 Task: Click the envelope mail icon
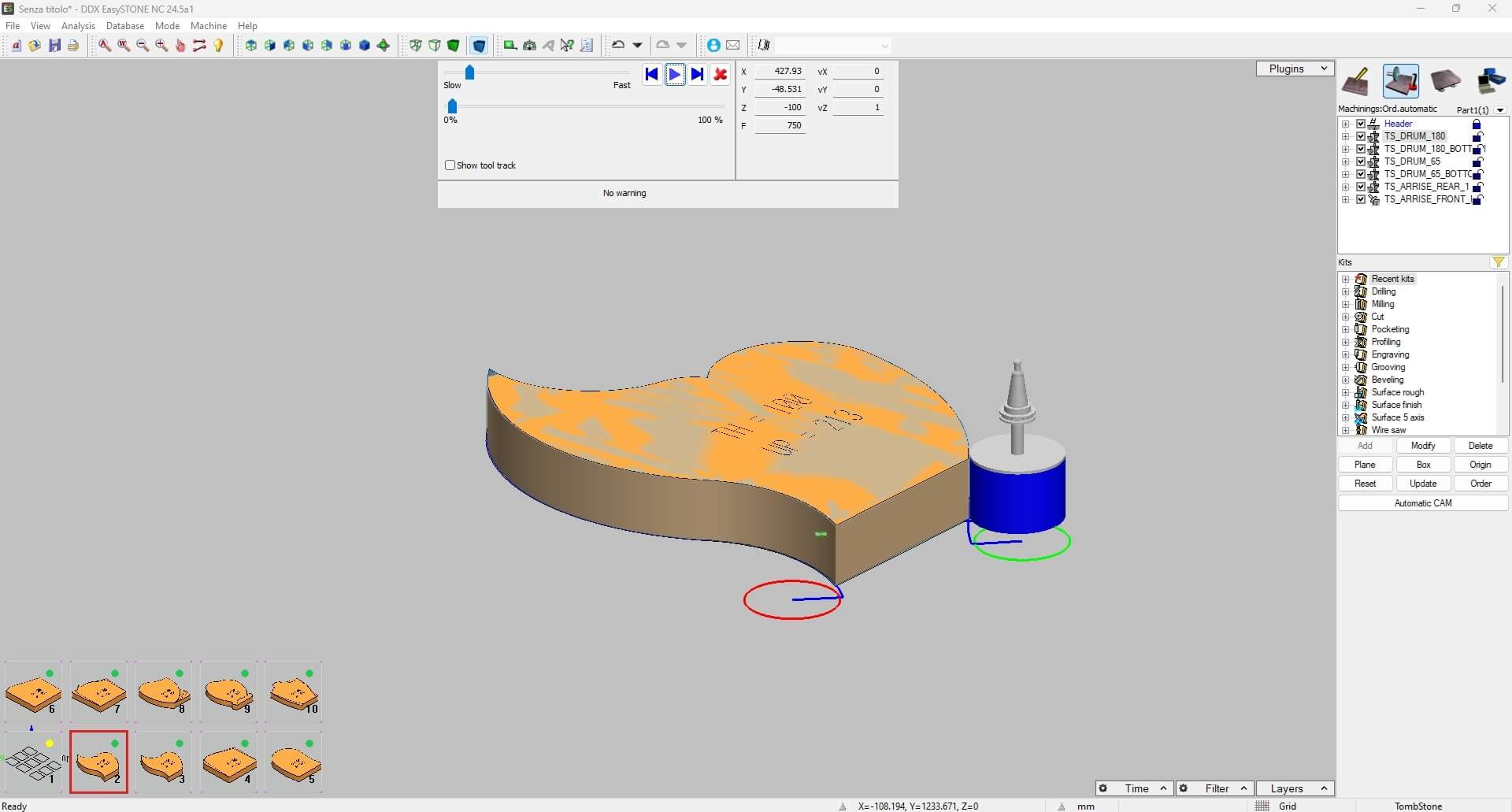coord(733,46)
